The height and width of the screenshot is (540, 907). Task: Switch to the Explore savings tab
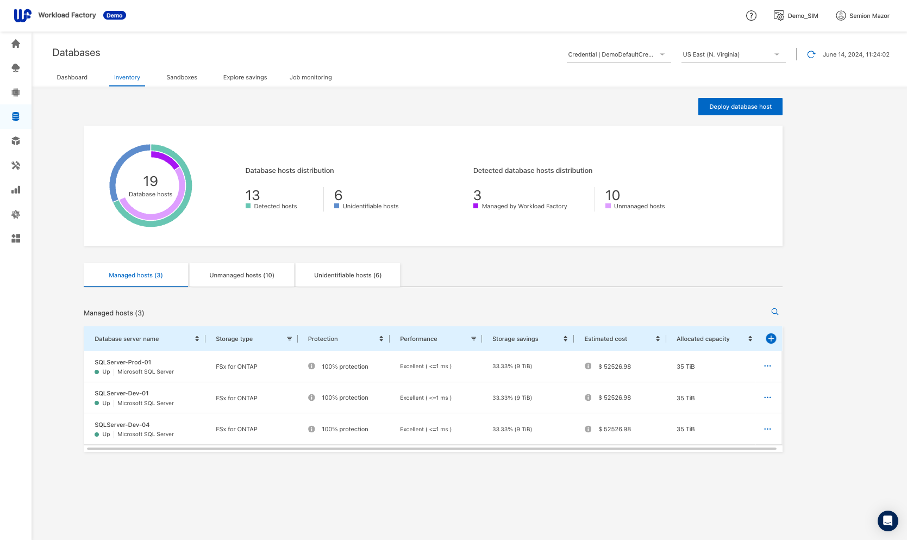245,77
